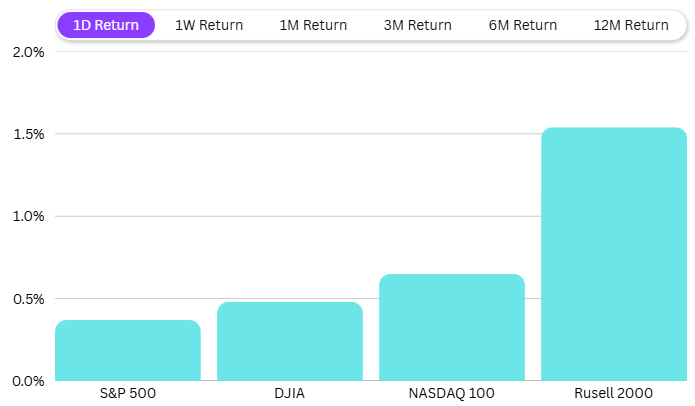Choose the 6M Return tab
Screen dimensions: 695x406
pyautogui.click(x=521, y=25)
